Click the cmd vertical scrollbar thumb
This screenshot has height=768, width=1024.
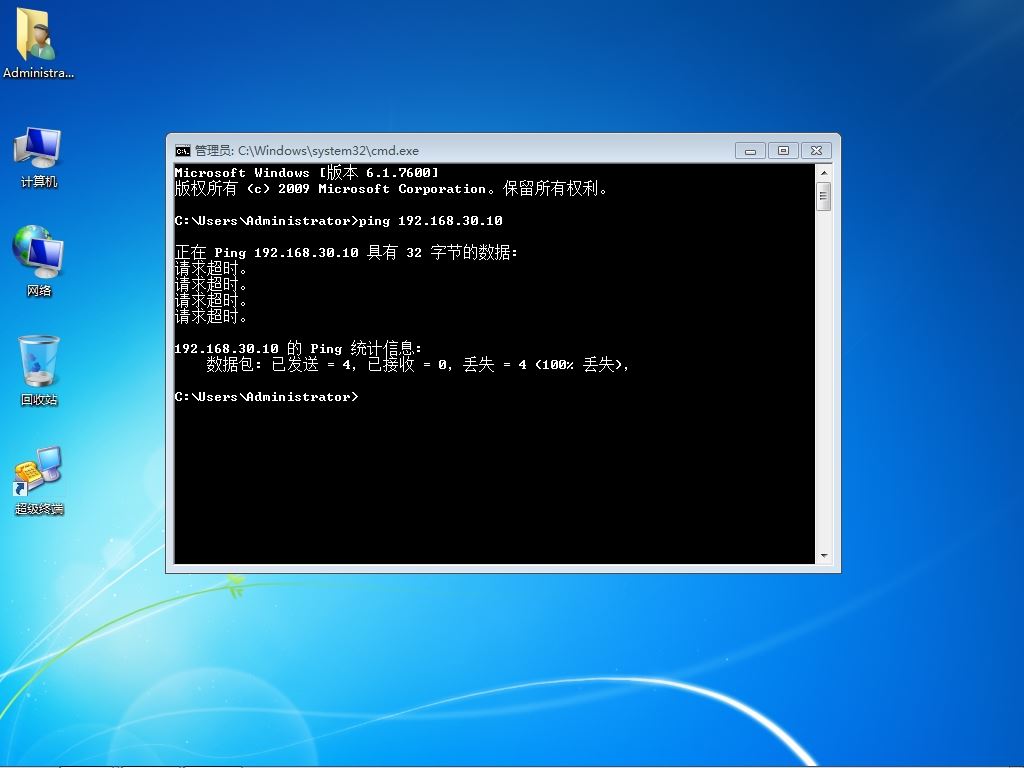824,197
